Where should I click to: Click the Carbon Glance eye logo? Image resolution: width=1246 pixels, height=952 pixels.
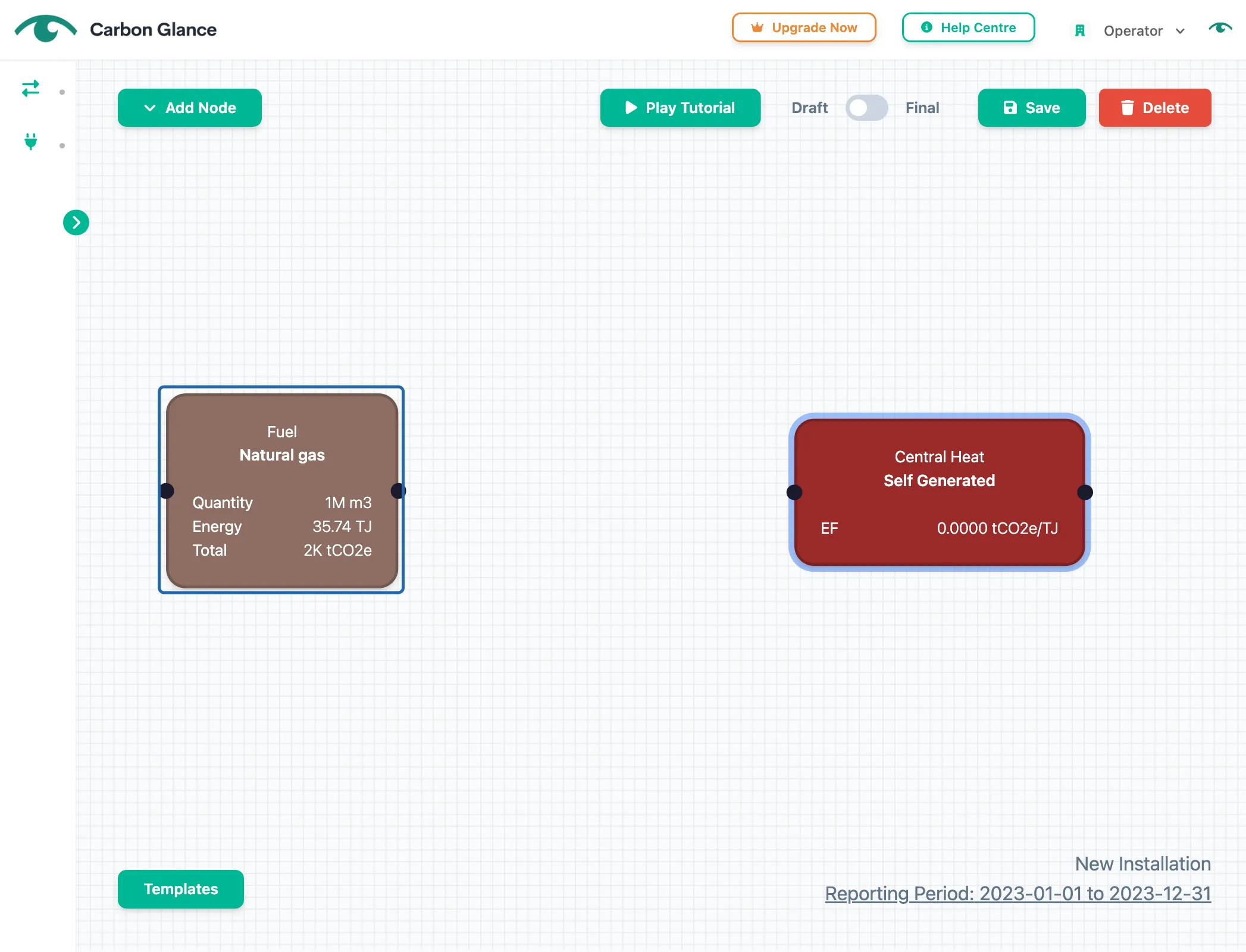tap(46, 29)
